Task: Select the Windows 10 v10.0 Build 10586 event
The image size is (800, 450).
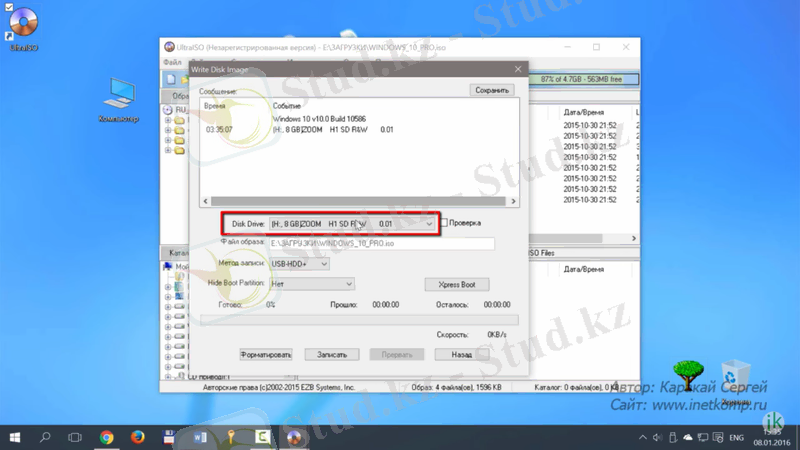Action: (319, 119)
